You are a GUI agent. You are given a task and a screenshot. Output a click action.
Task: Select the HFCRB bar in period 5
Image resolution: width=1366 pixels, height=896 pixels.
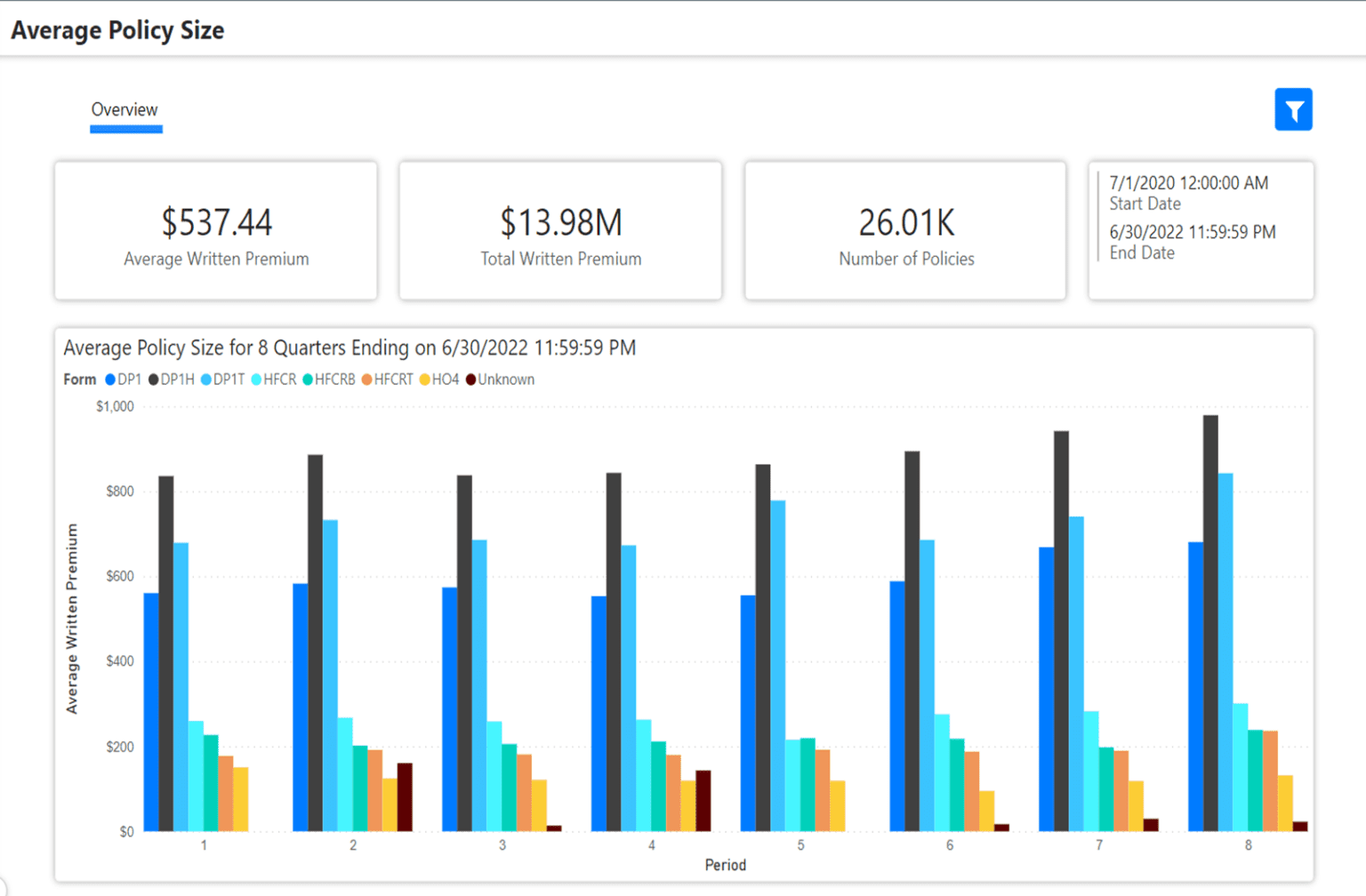[x=808, y=785]
